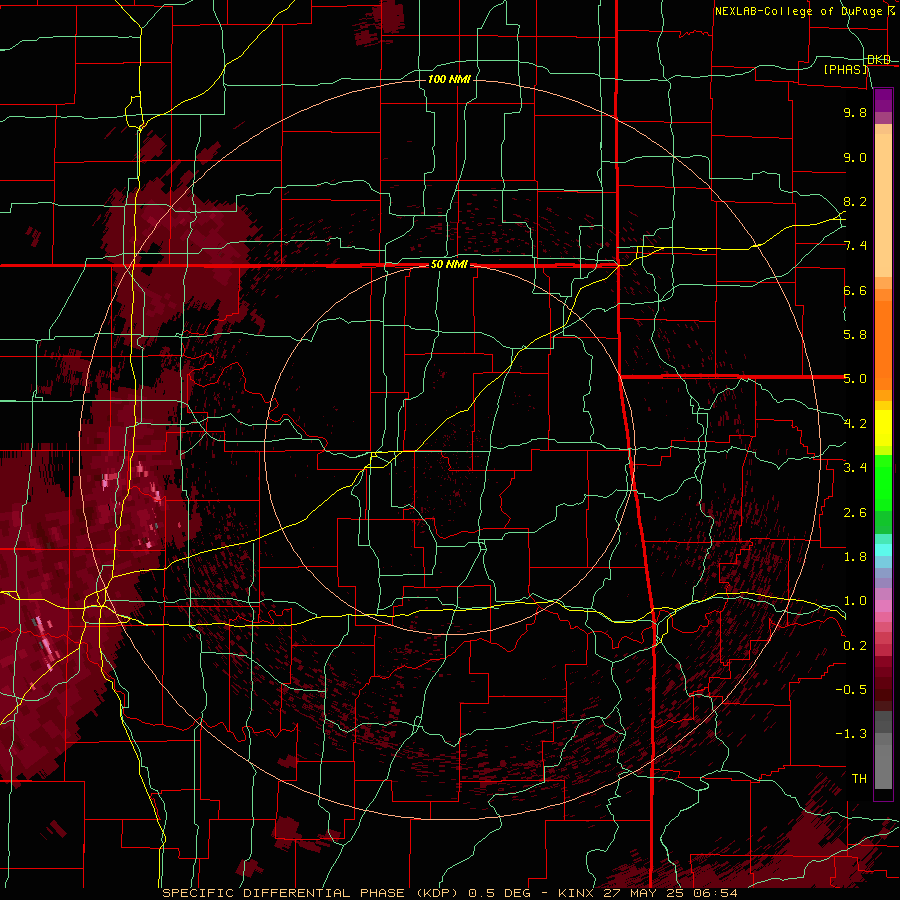Click the [PHAS] units label
900x900 pixels.
[846, 70]
